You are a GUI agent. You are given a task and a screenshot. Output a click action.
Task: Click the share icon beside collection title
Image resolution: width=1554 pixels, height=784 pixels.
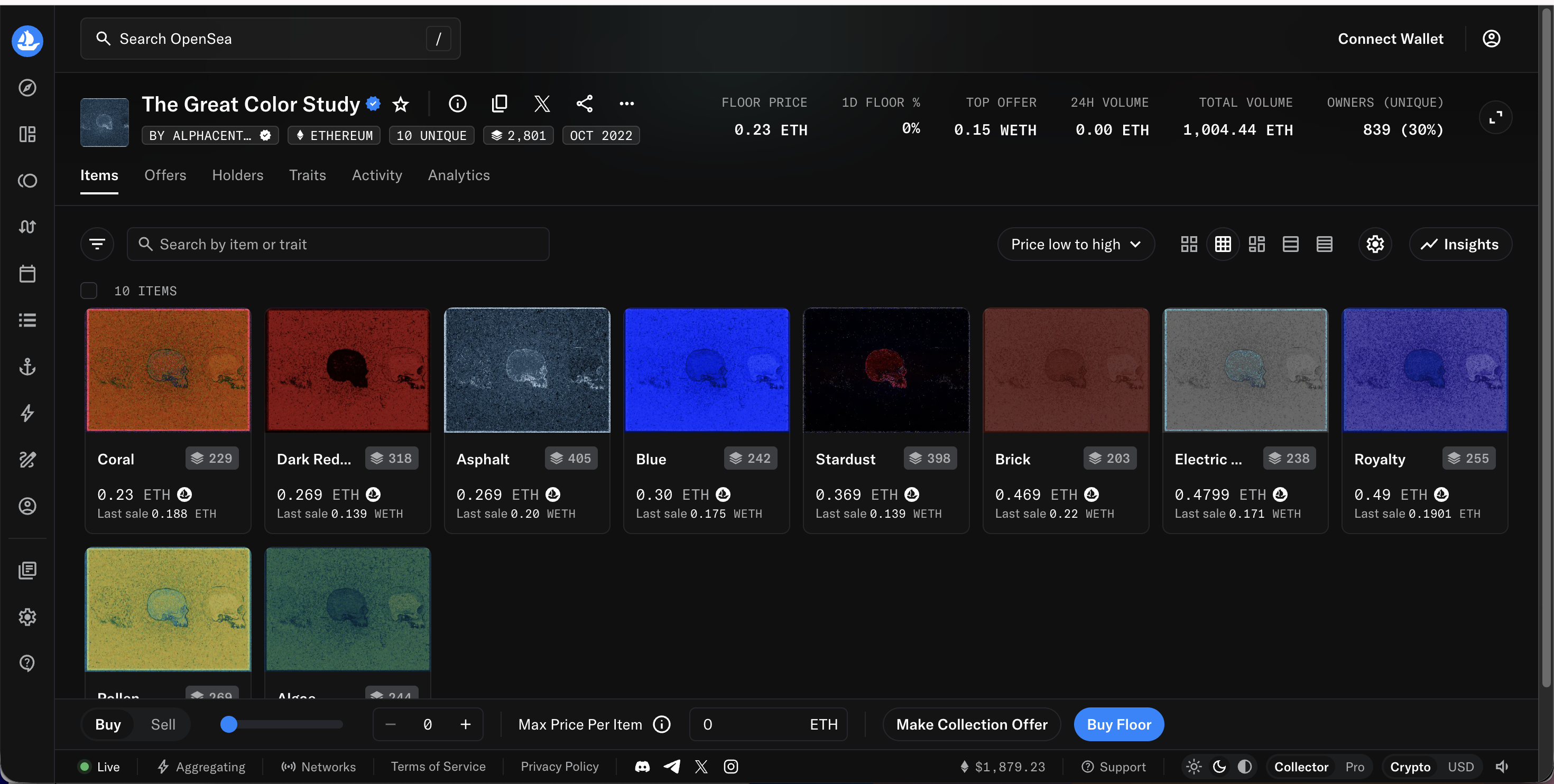(x=584, y=104)
